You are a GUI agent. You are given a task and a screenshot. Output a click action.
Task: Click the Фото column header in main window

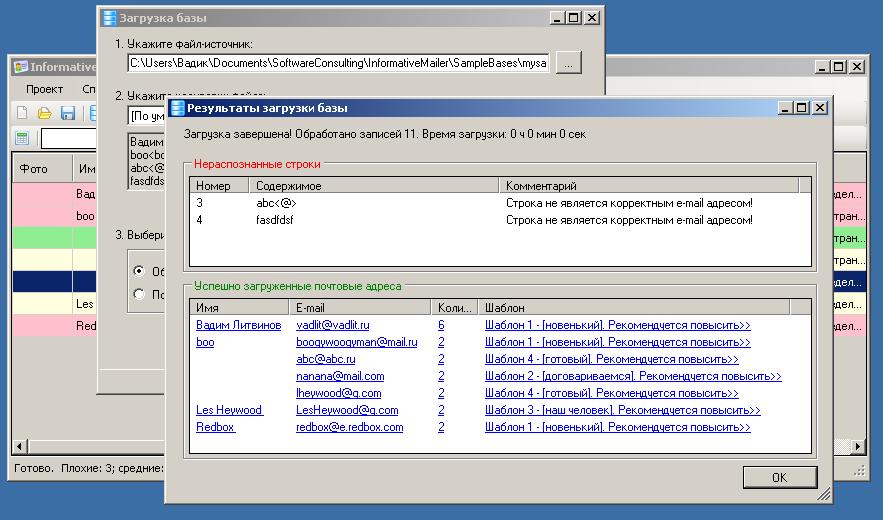42,168
